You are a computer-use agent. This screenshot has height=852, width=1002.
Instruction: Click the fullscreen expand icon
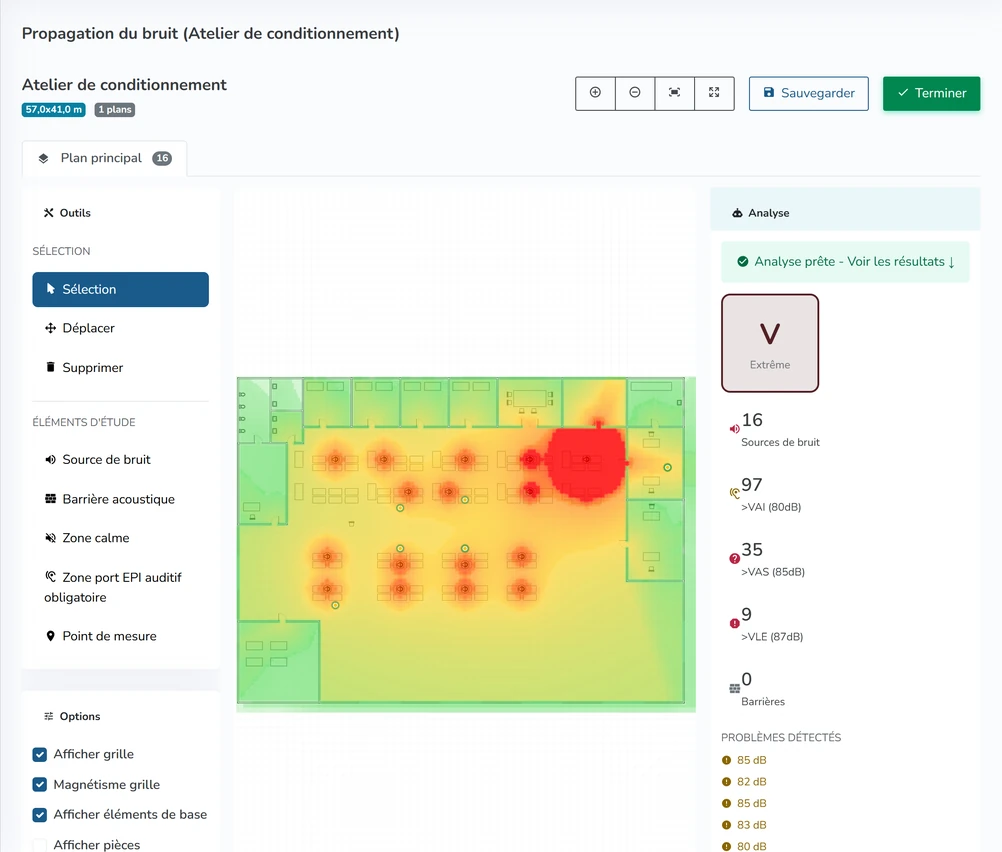coord(714,93)
